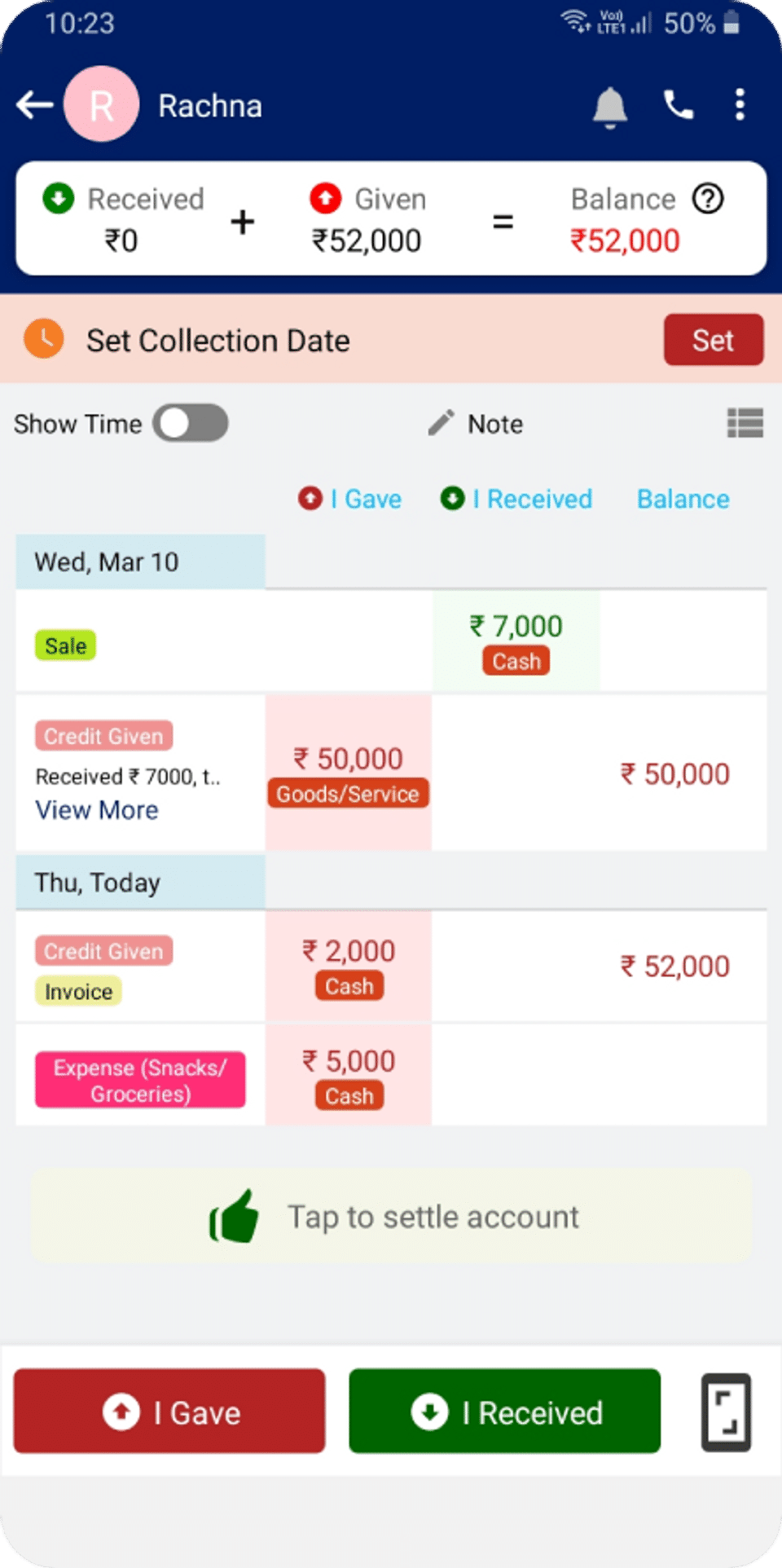Select the I Received column header
This screenshot has width=782, height=1568.
516,499
